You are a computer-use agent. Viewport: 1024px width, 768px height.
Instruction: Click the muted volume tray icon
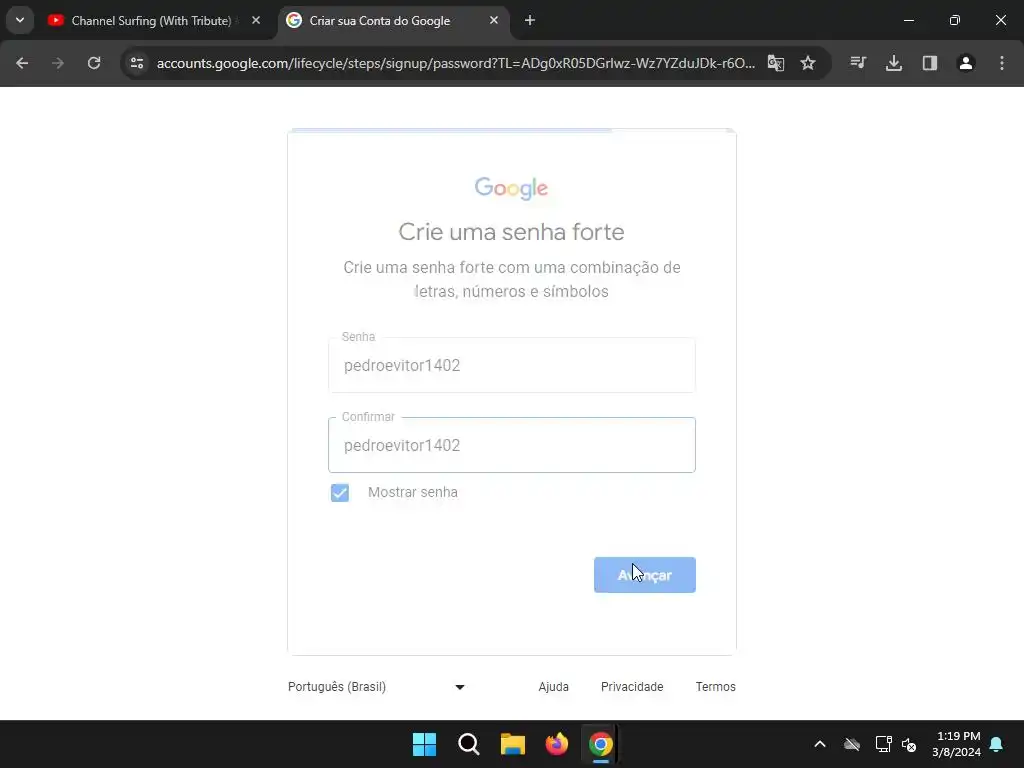(x=909, y=744)
